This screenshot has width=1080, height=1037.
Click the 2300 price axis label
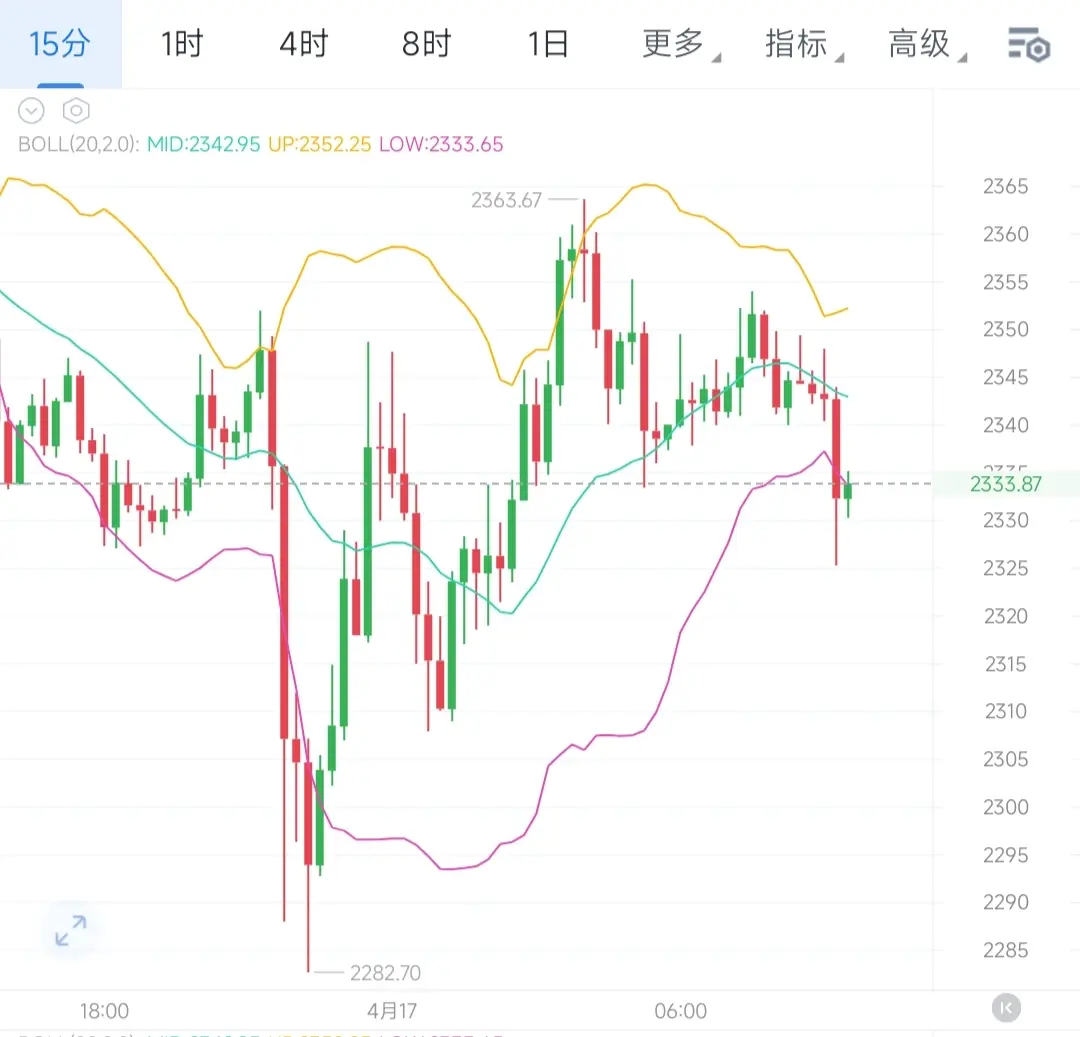coord(1006,806)
